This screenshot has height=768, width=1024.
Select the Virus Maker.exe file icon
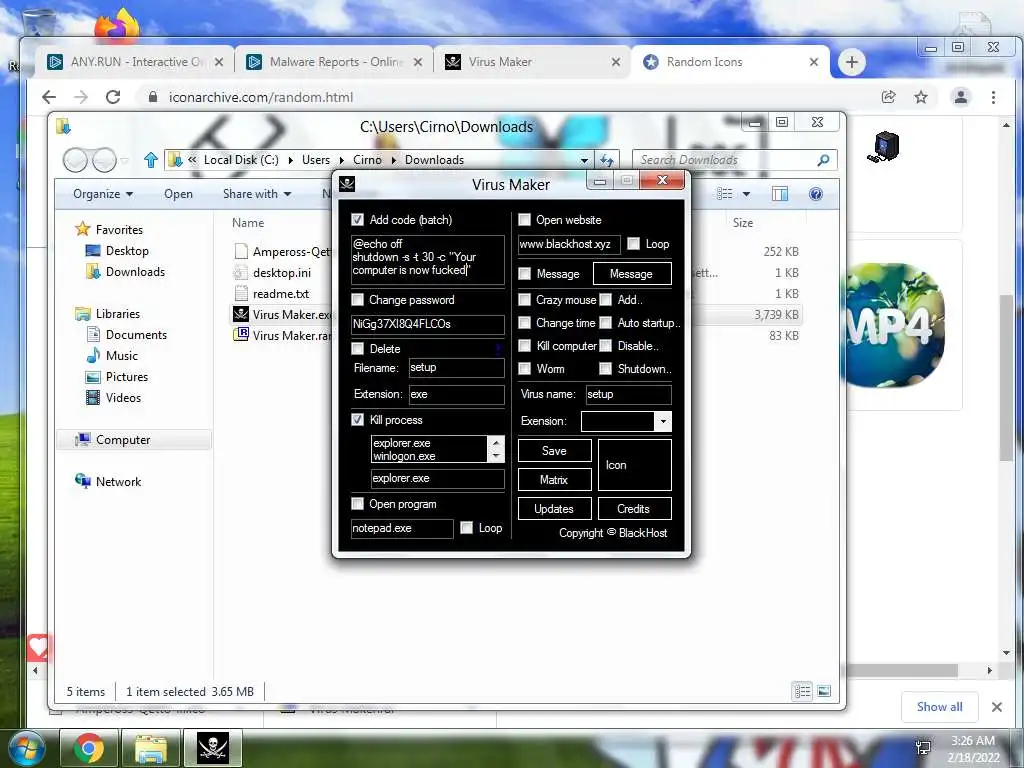click(241, 314)
